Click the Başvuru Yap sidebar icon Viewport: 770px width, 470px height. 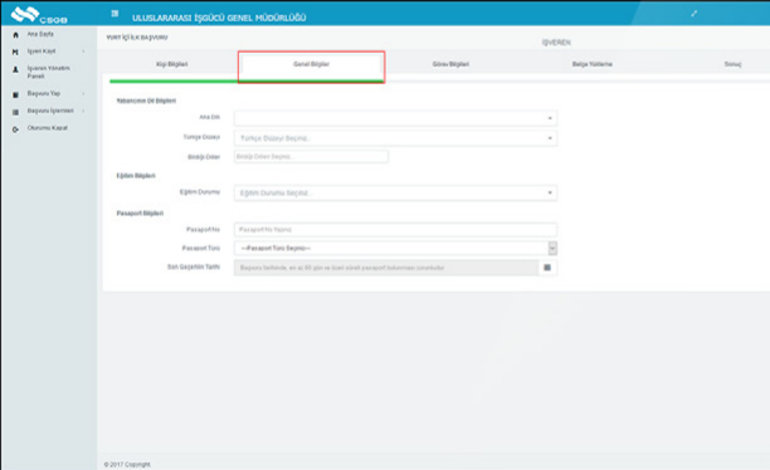(x=15, y=94)
